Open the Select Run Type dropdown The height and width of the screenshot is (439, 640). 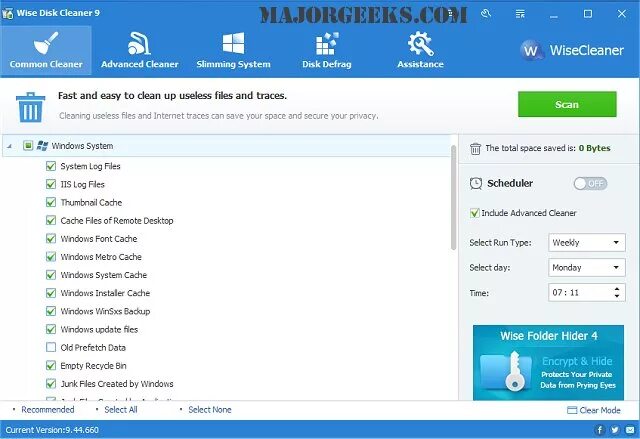coord(587,242)
